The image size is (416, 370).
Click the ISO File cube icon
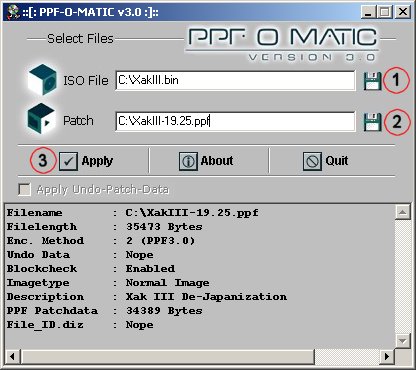43,79
